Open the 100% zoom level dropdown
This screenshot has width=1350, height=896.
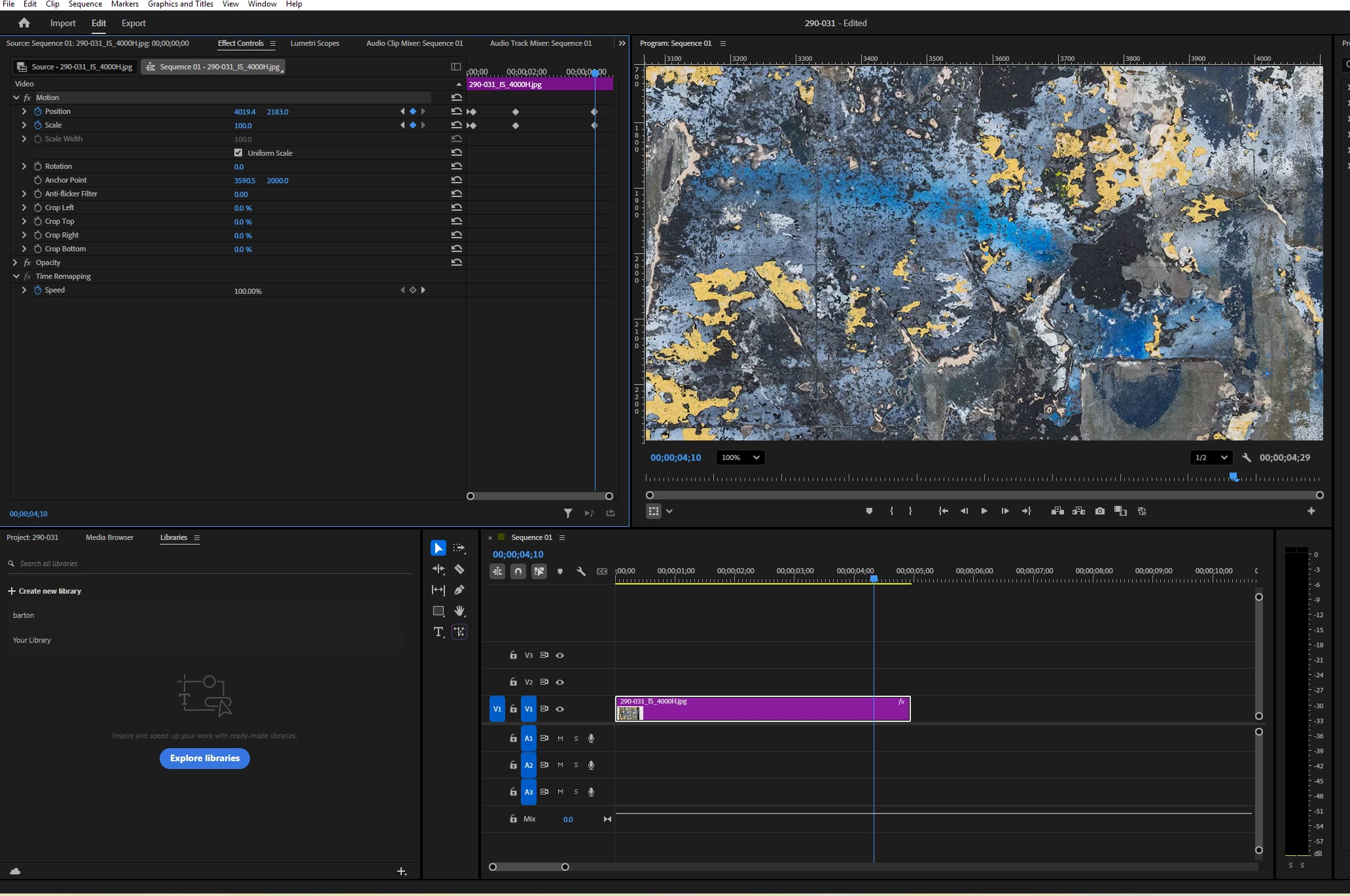click(740, 457)
